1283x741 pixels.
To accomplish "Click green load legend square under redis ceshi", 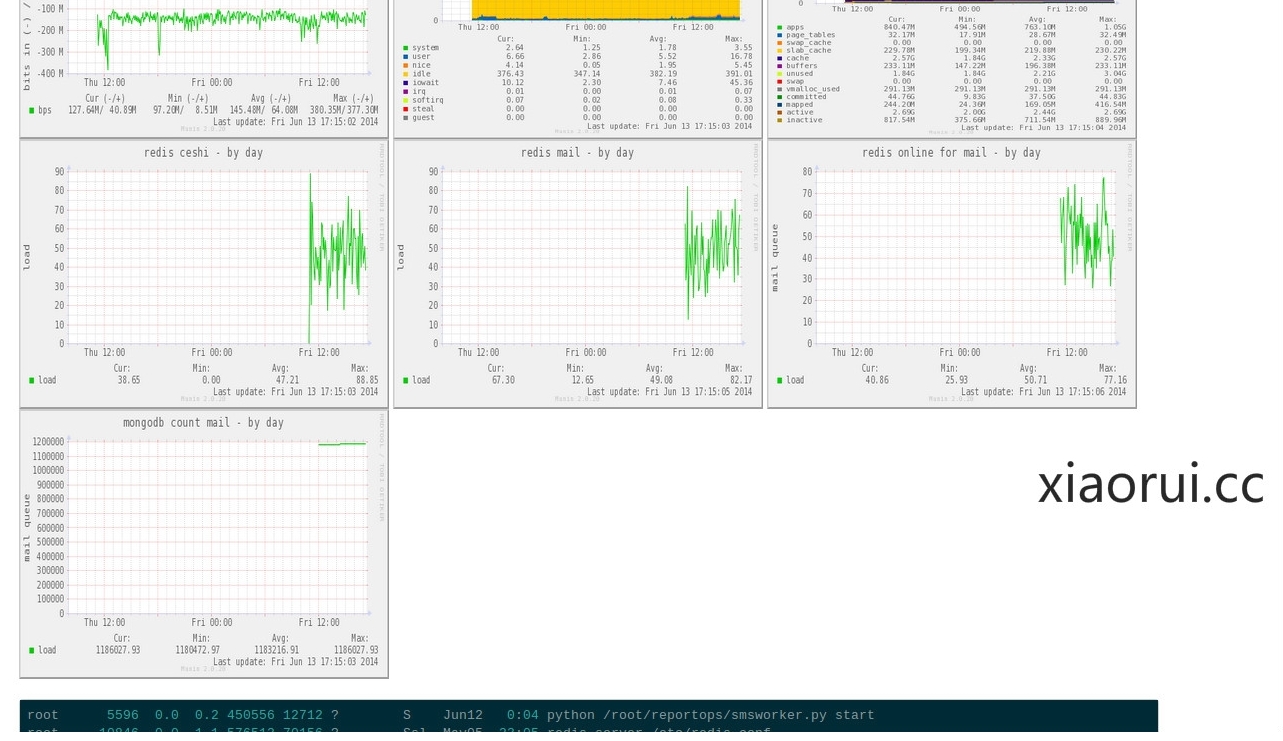I will [x=32, y=381].
